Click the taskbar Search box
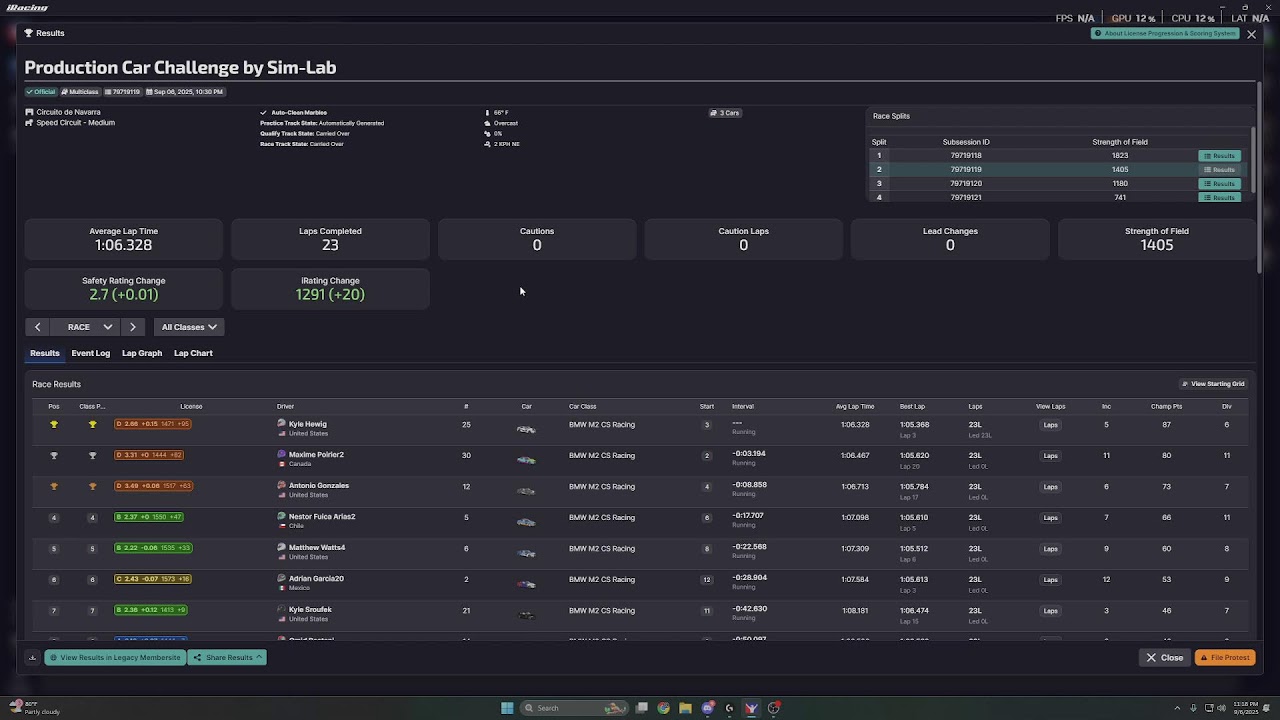The width and height of the screenshot is (1280, 720). 575,708
